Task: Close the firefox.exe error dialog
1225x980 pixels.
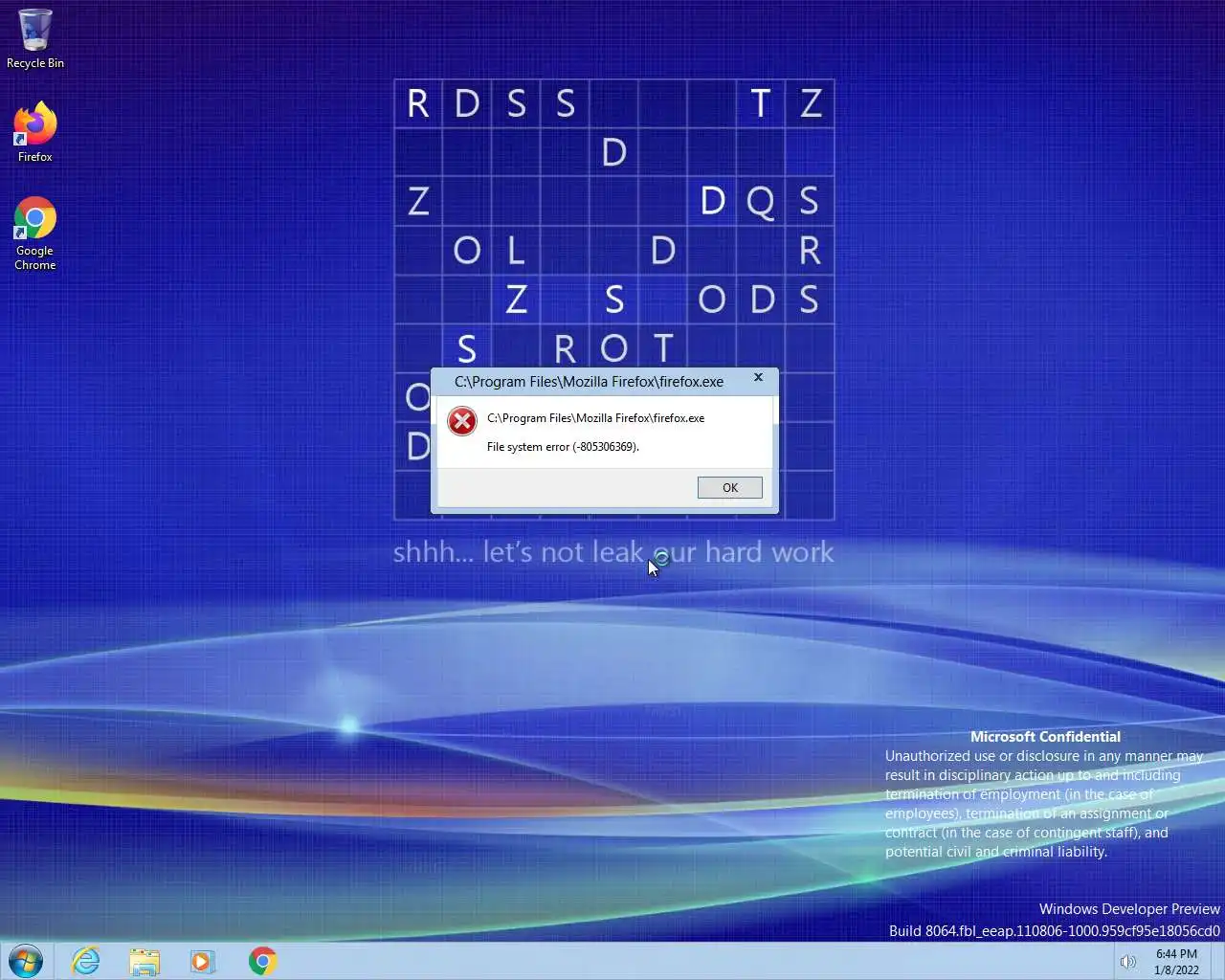Action: pyautogui.click(x=758, y=378)
